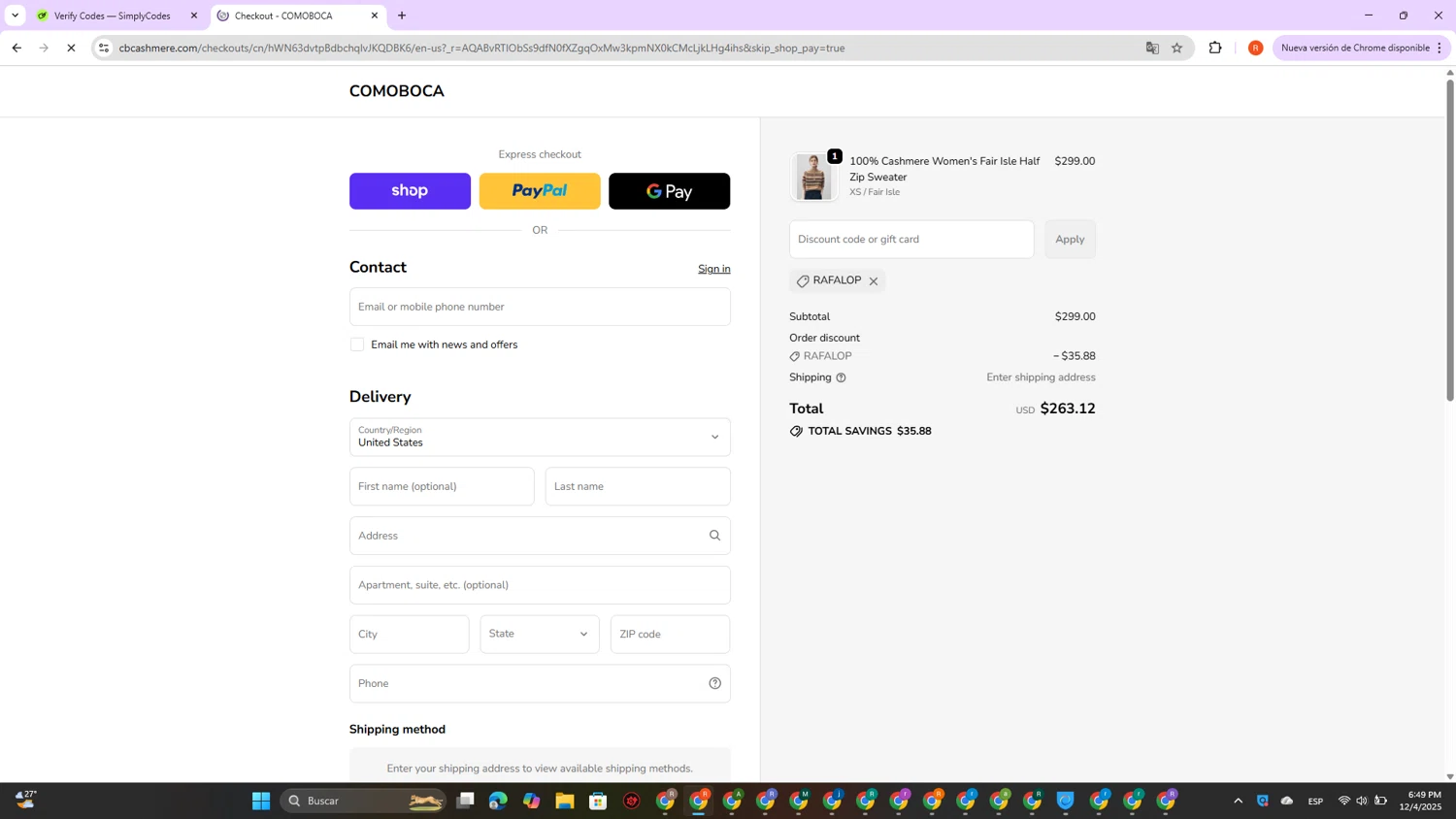Choose PayPal express checkout
The width and height of the screenshot is (1456, 819).
[x=540, y=191]
